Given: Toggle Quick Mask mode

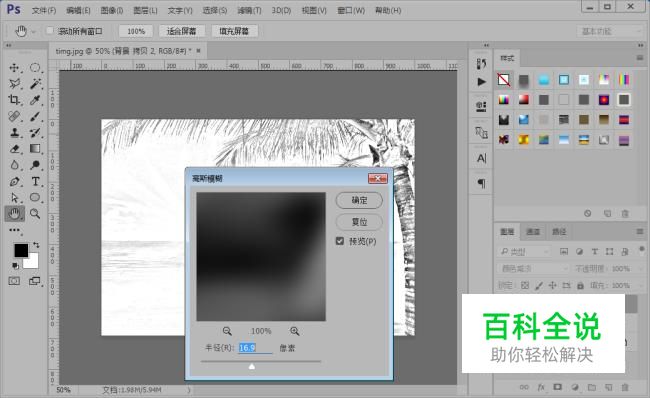Looking at the screenshot, I should pyautogui.click(x=14, y=281).
